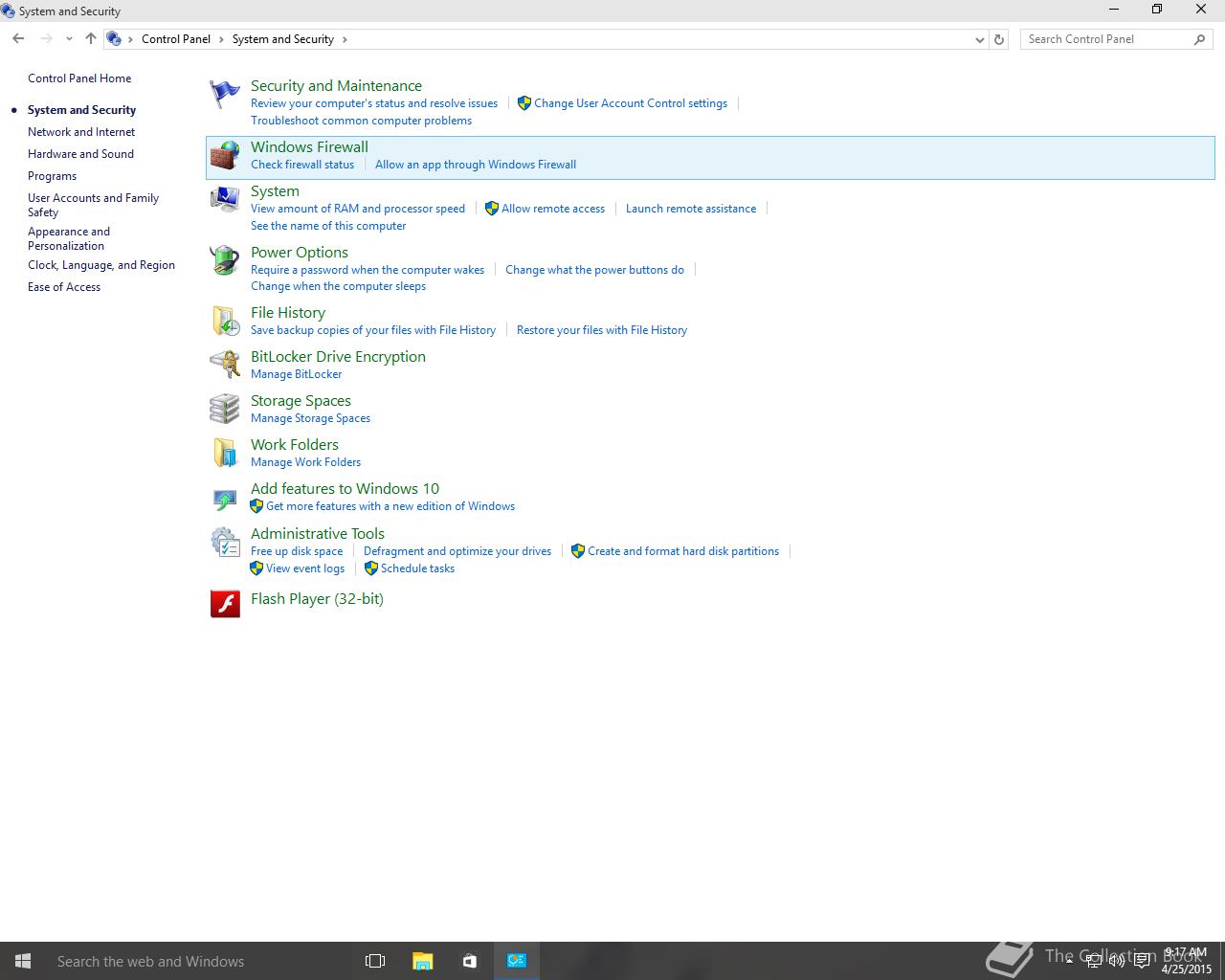Go back with the Back arrow

(x=18, y=39)
